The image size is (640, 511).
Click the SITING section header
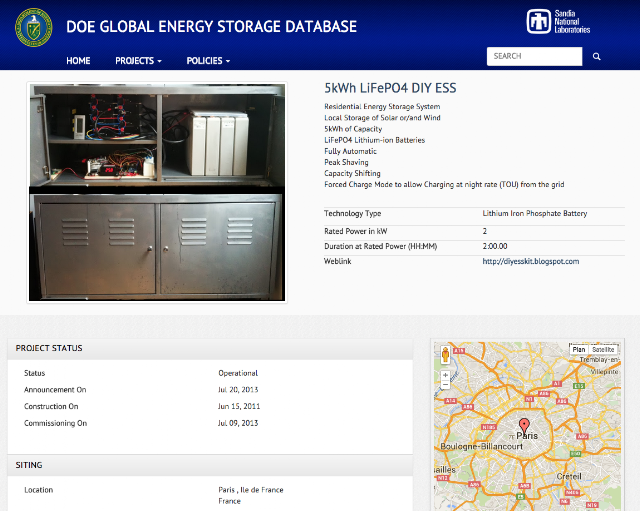(210, 465)
